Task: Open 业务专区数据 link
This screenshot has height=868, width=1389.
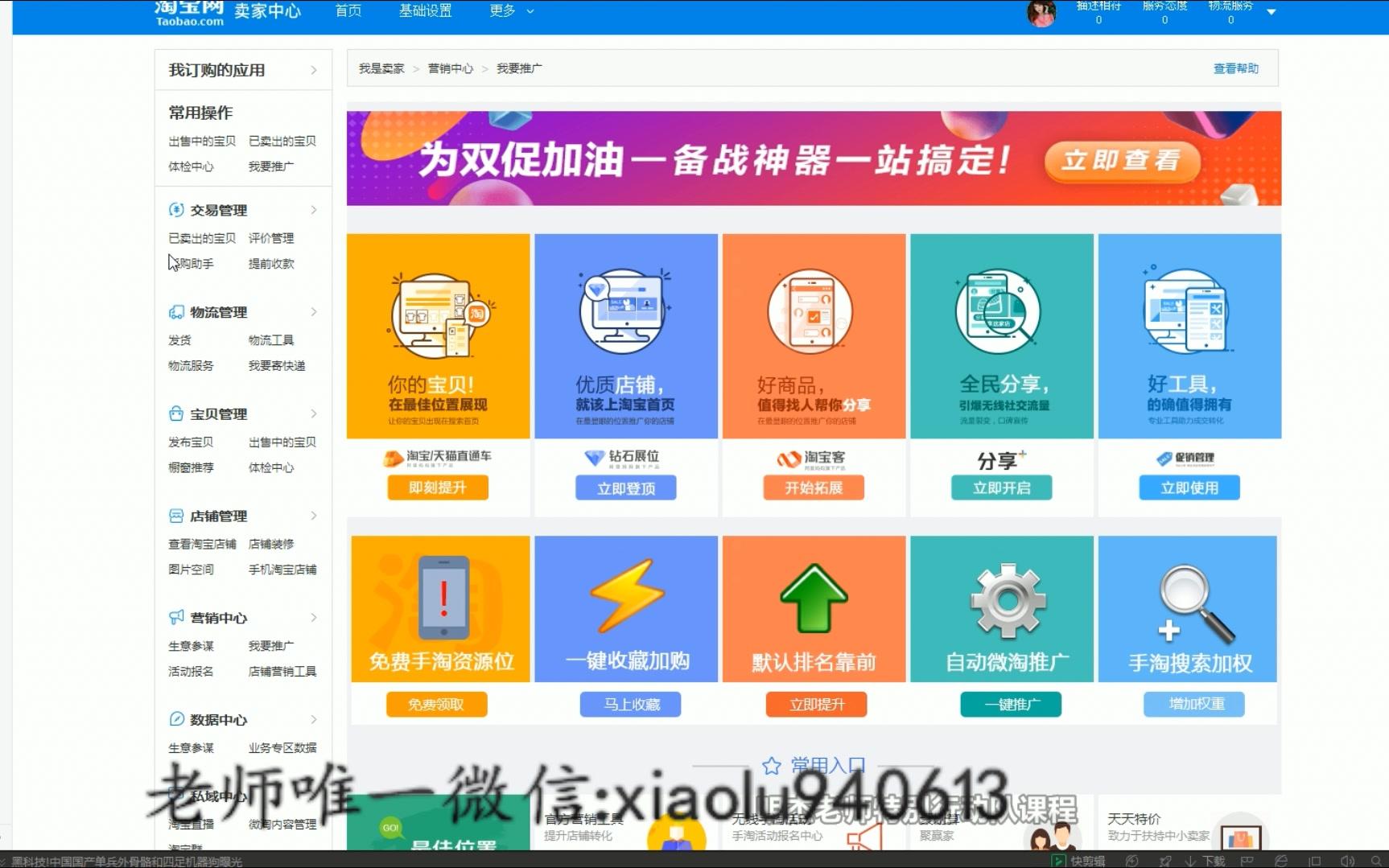Action: point(282,748)
